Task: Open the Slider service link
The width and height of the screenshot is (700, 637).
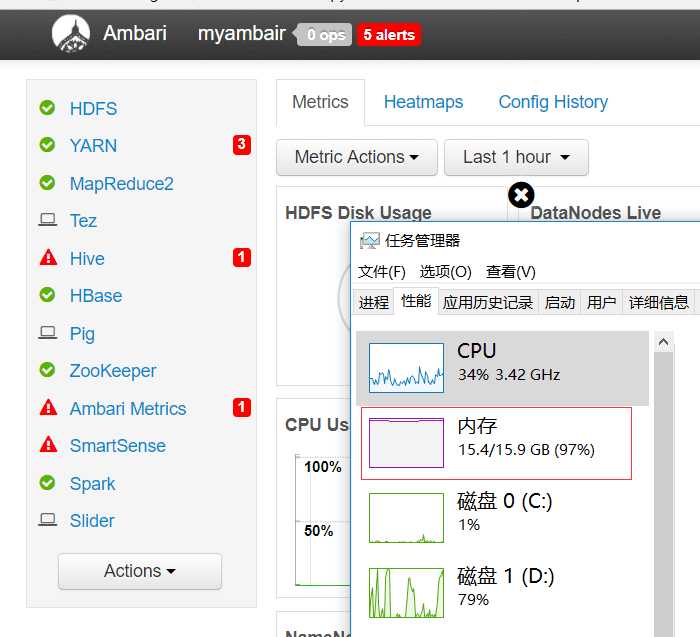Action: coord(92,520)
